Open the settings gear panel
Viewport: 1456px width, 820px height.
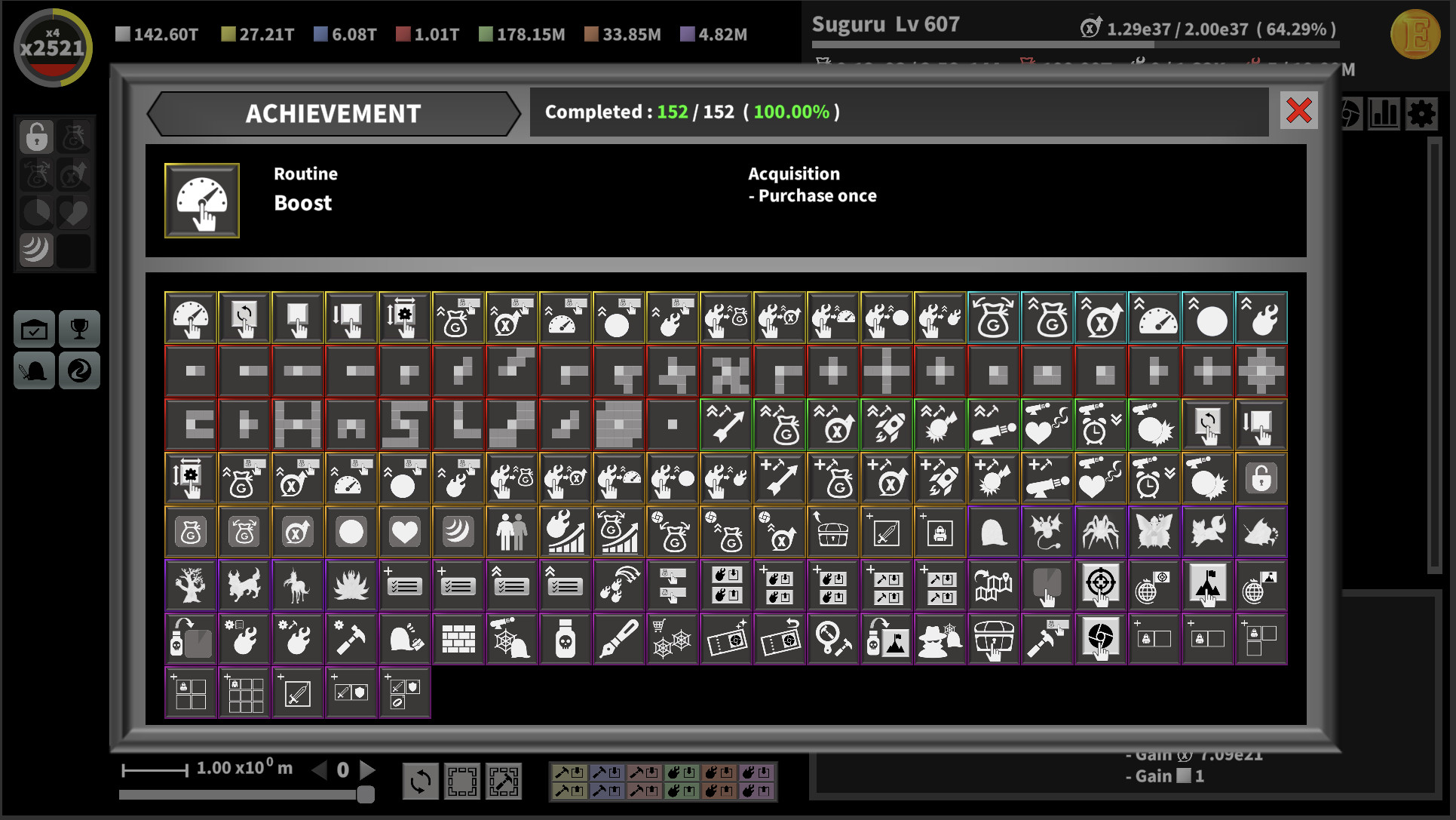point(1422,114)
